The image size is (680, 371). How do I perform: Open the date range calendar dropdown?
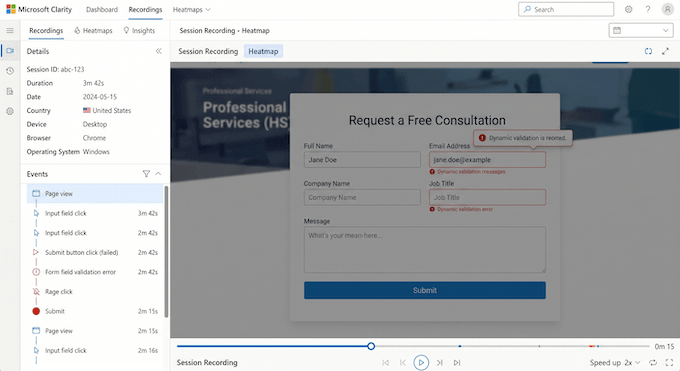click(x=641, y=30)
